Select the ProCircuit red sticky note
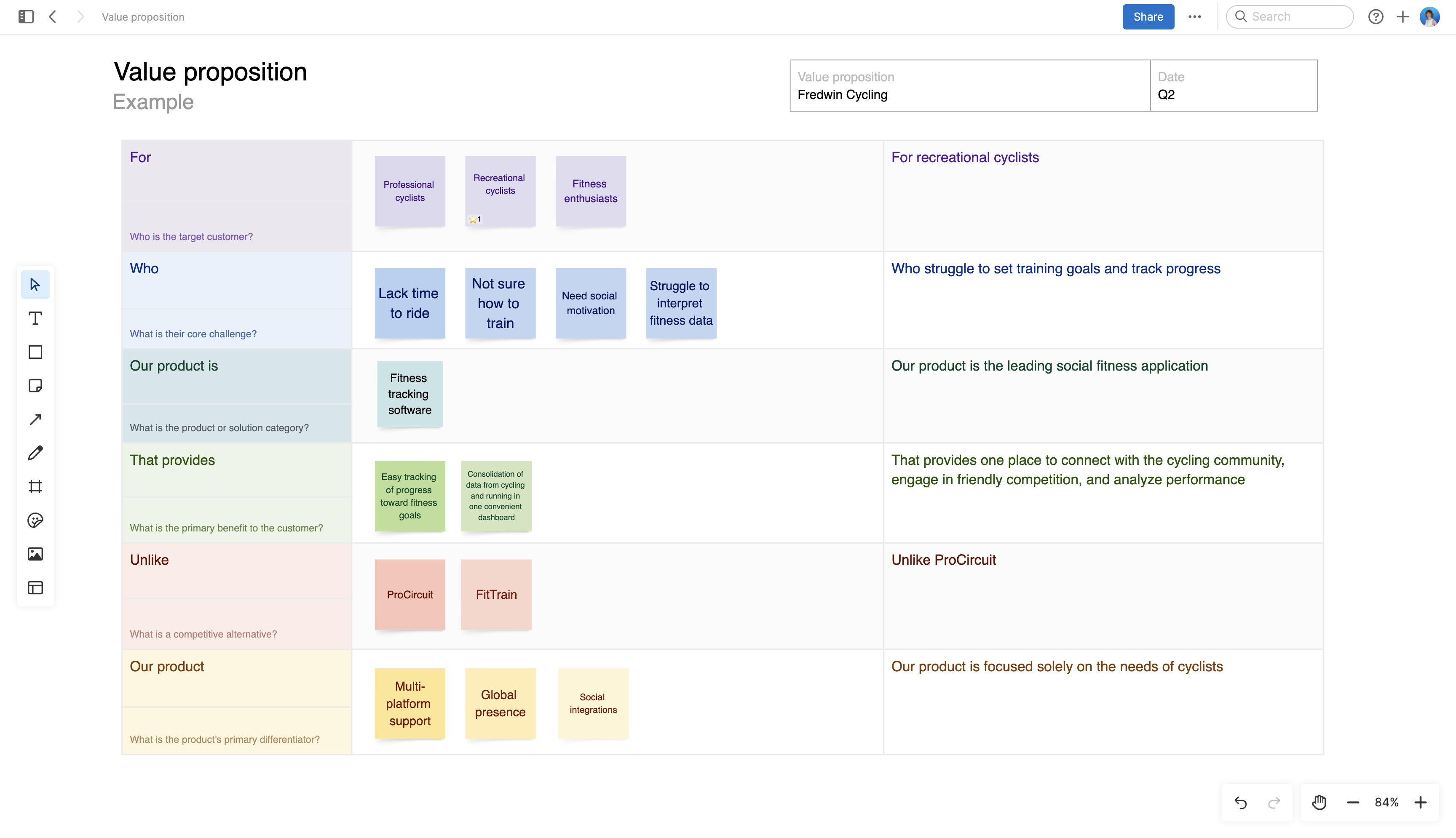This screenshot has height=838, width=1456. pos(409,595)
